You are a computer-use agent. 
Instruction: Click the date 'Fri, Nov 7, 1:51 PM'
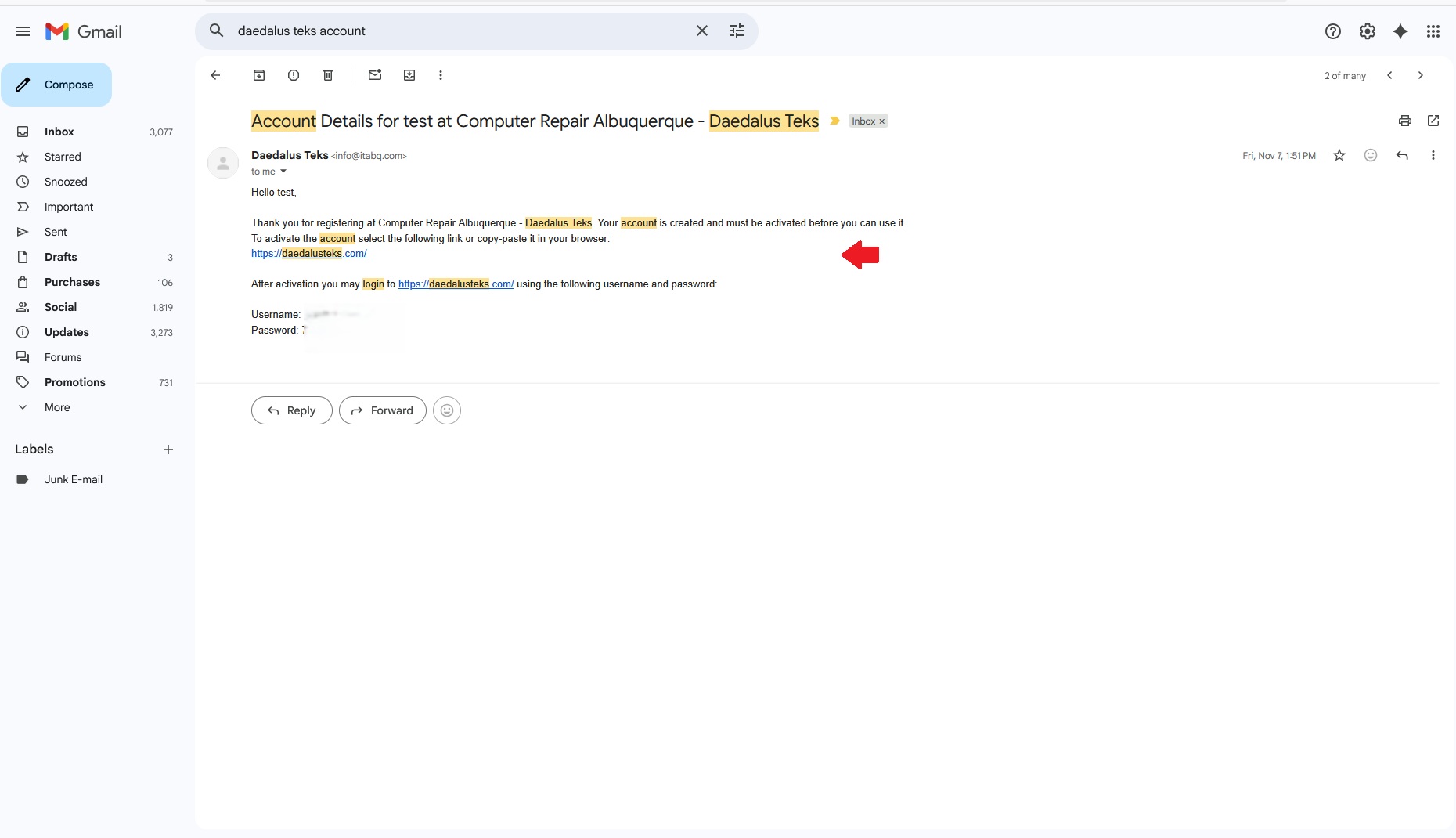[x=1279, y=156]
